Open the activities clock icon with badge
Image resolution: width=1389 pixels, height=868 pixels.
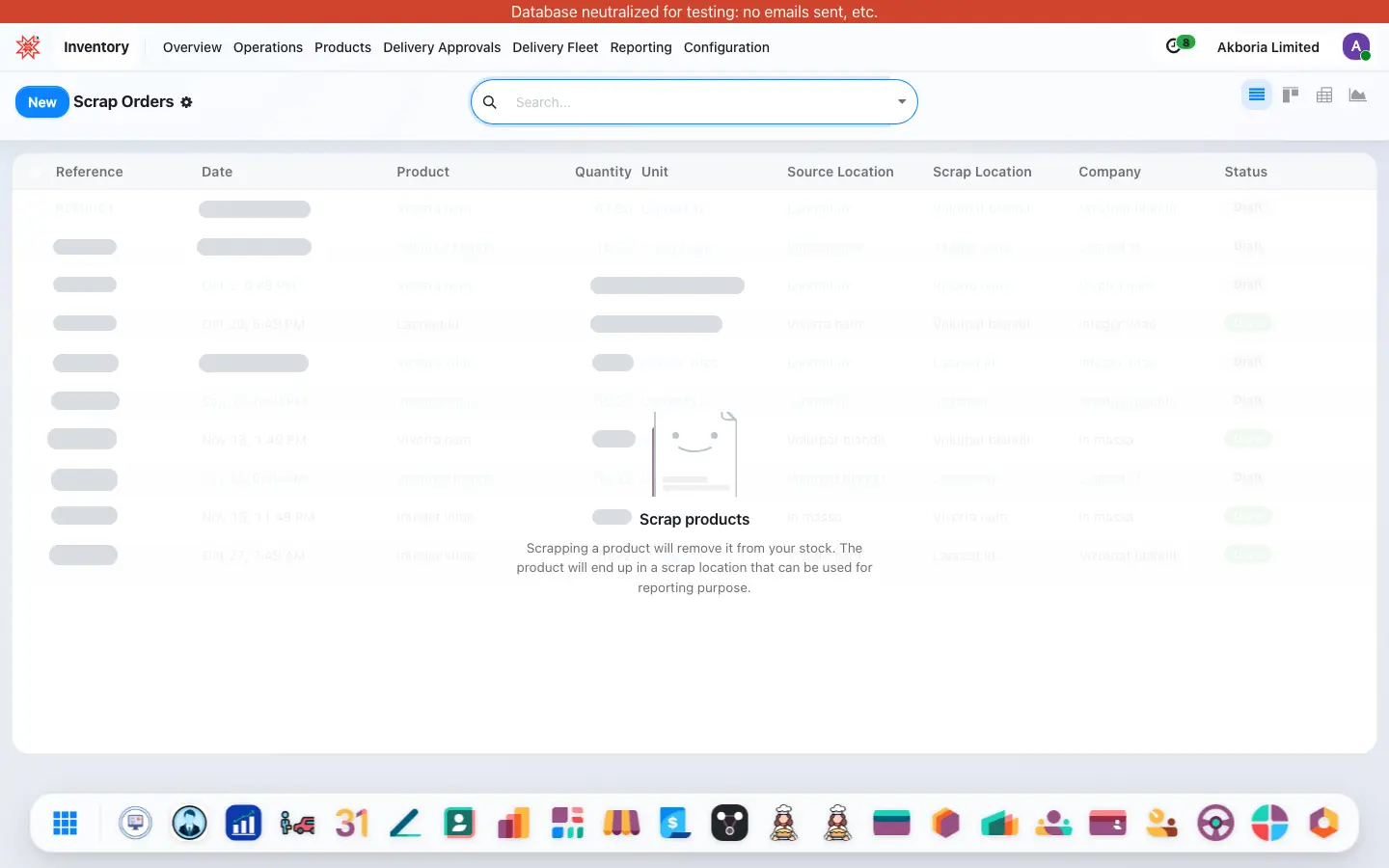click(1179, 45)
